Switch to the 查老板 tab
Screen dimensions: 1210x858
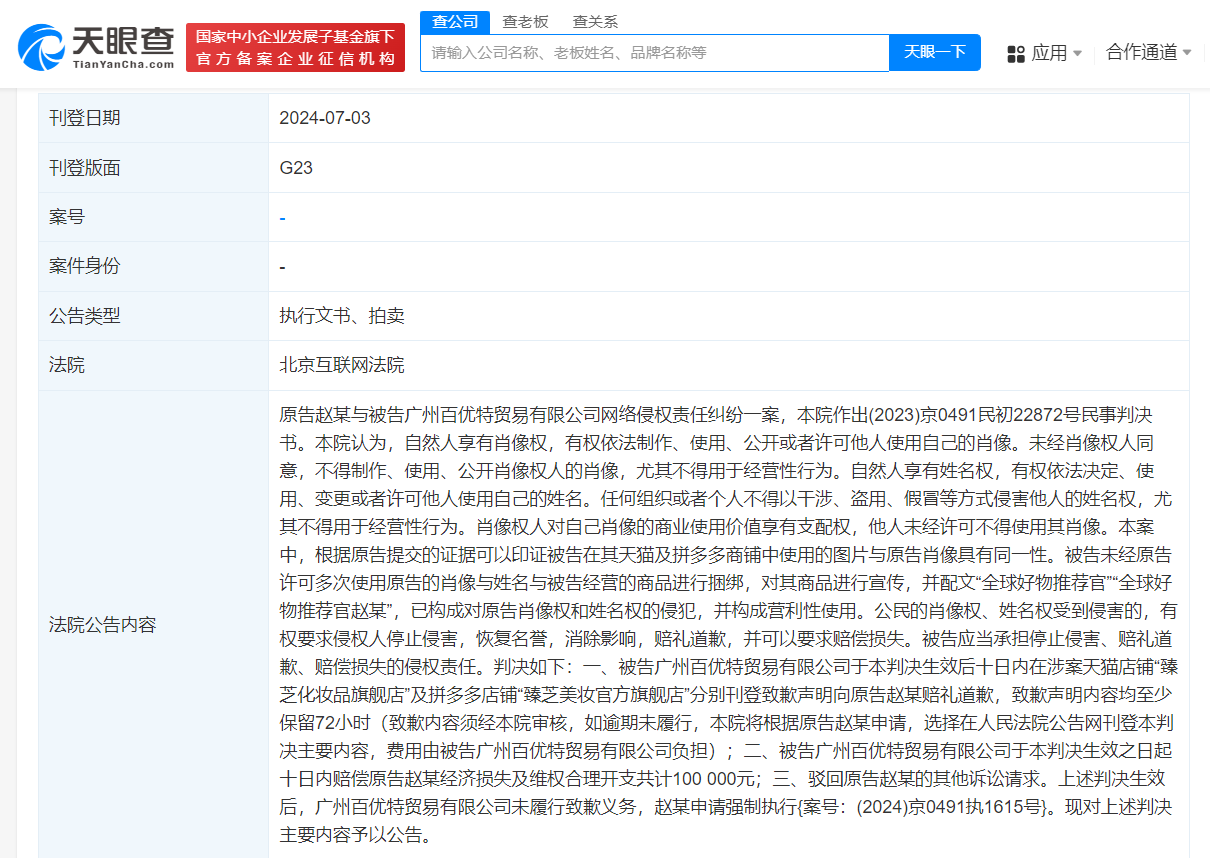523,20
